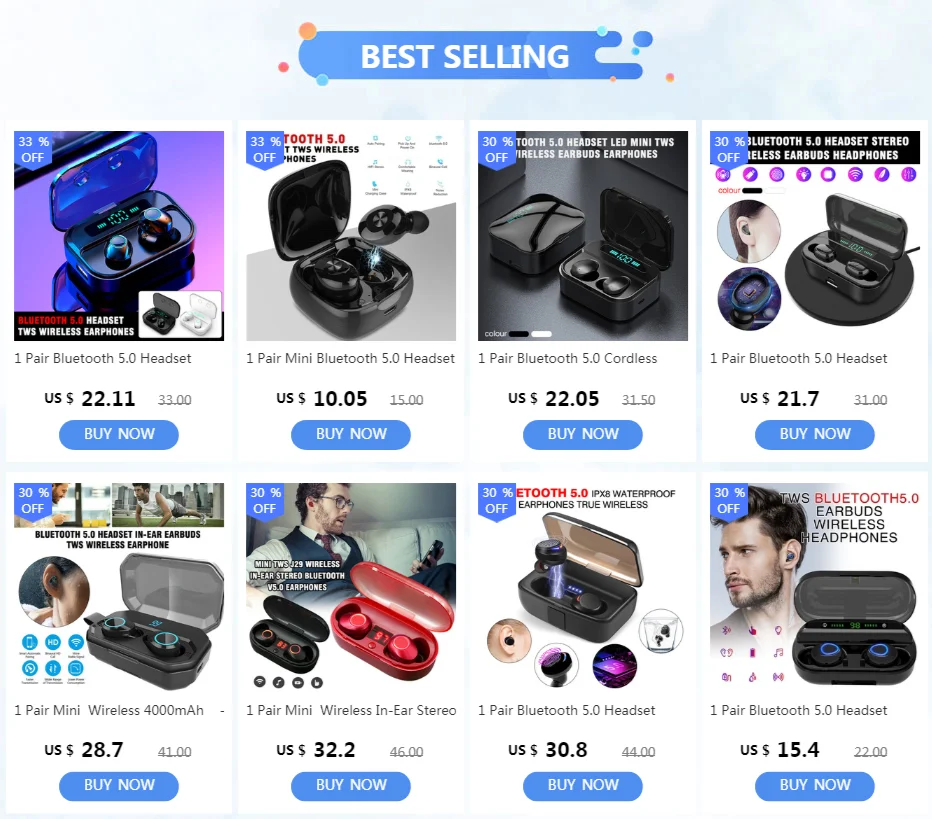
Task: Buy the 28.7 Wireless 4000mAh earbuds
Action: pyautogui.click(x=119, y=786)
